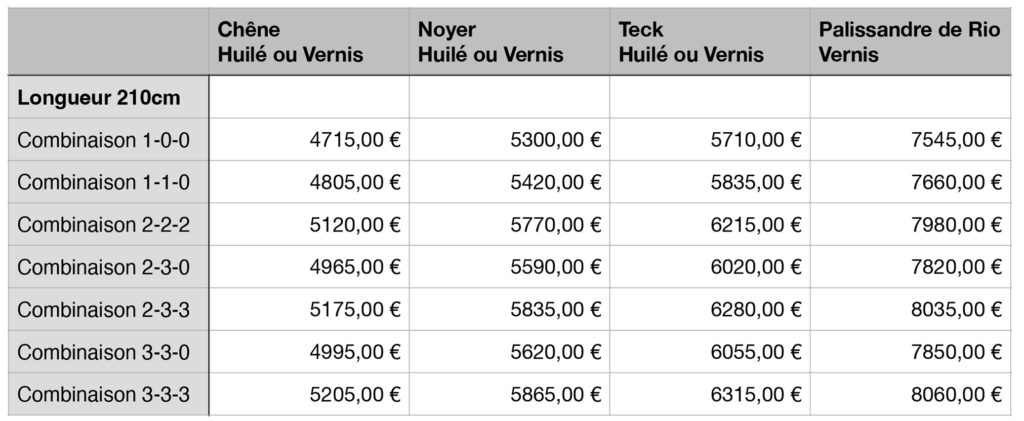Image resolution: width=1024 pixels, height=421 pixels.
Task: Select the Combinaison 2-3-3 row label
Action: pos(103,310)
